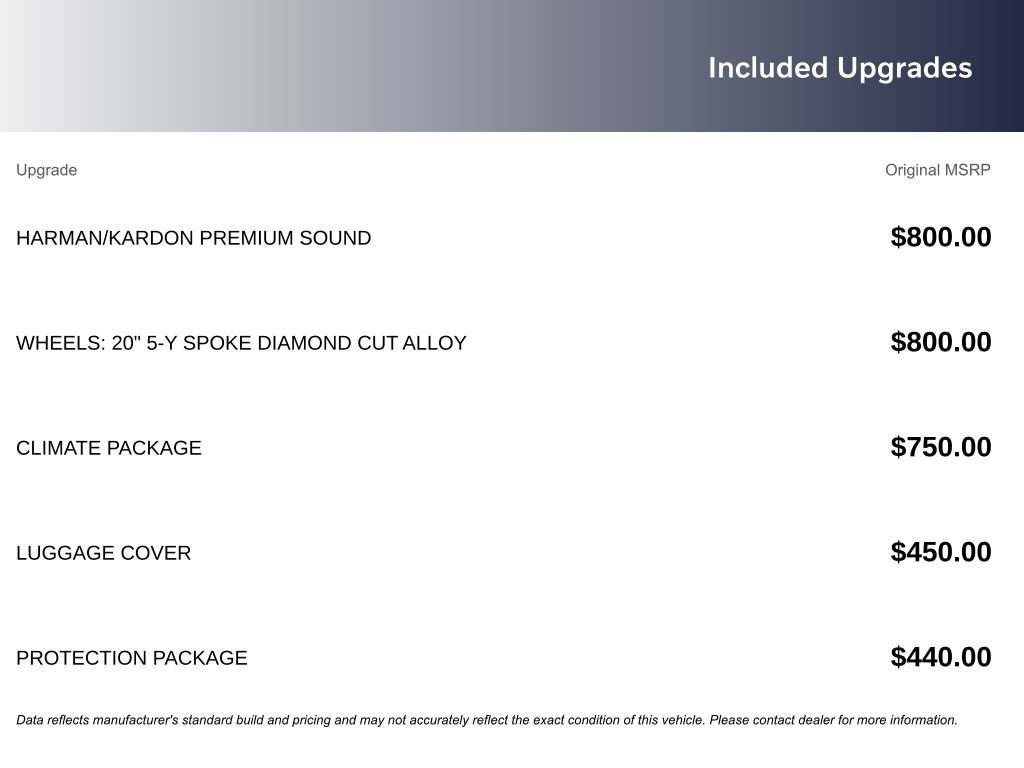Click the first $800.00 price for Harman/Kardon
Viewport: 1024px width, 768px height.
[x=940, y=237]
